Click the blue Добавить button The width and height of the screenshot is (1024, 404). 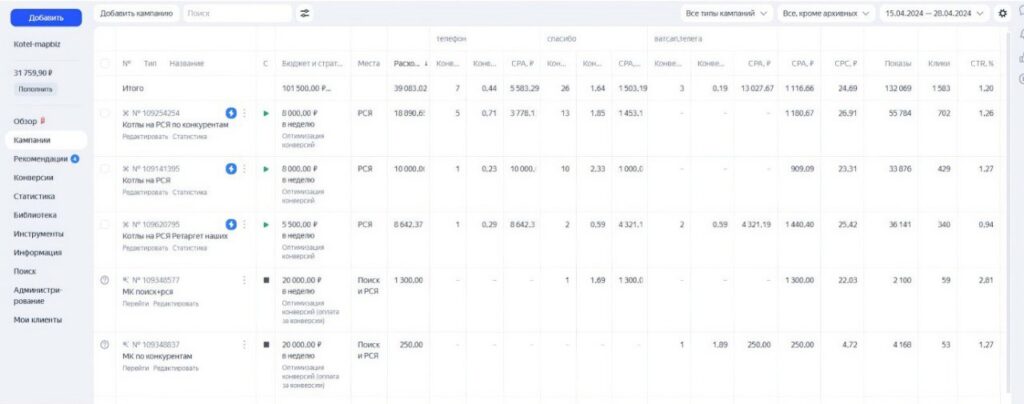click(46, 18)
